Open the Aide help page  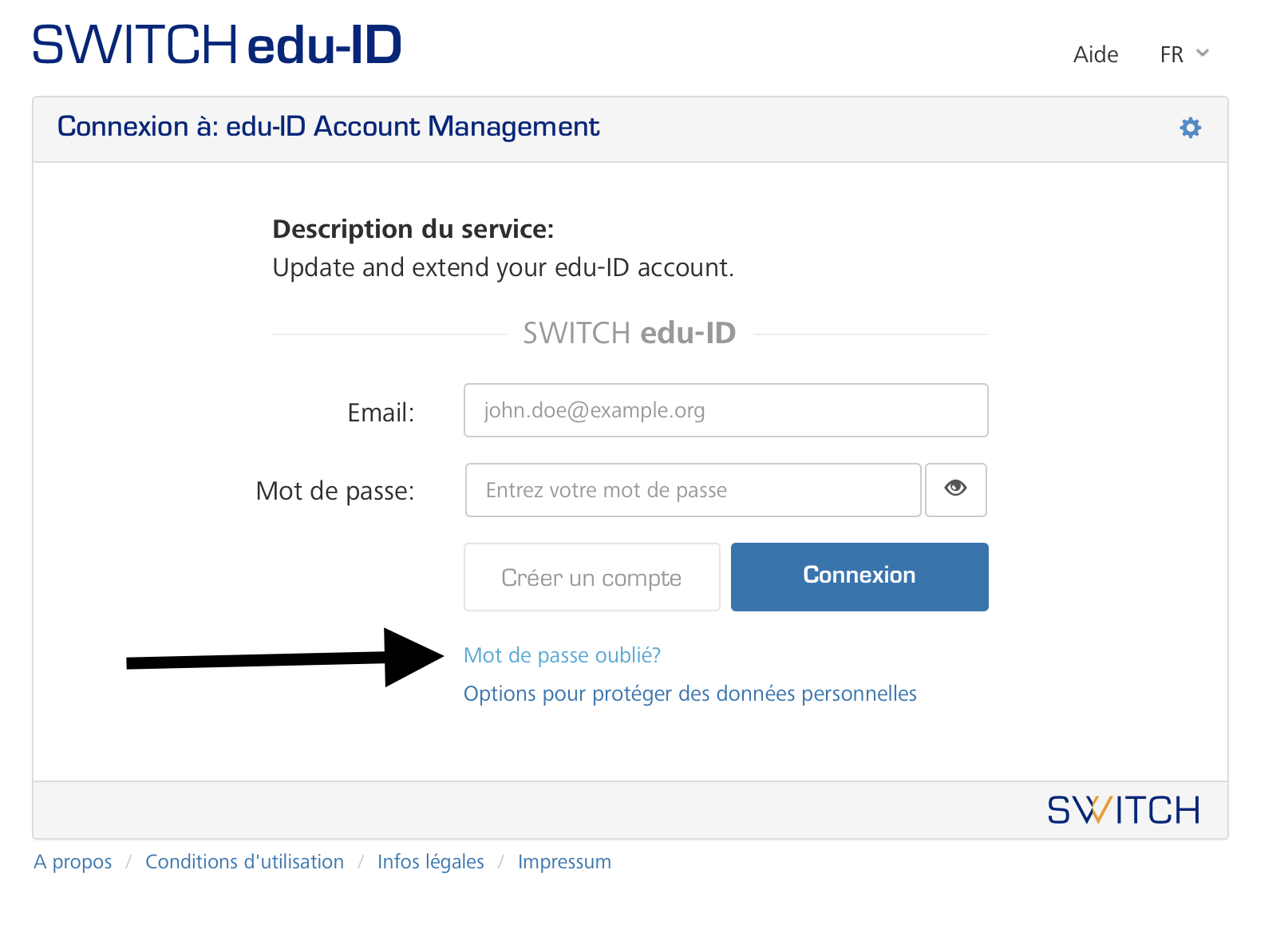coord(1095,54)
